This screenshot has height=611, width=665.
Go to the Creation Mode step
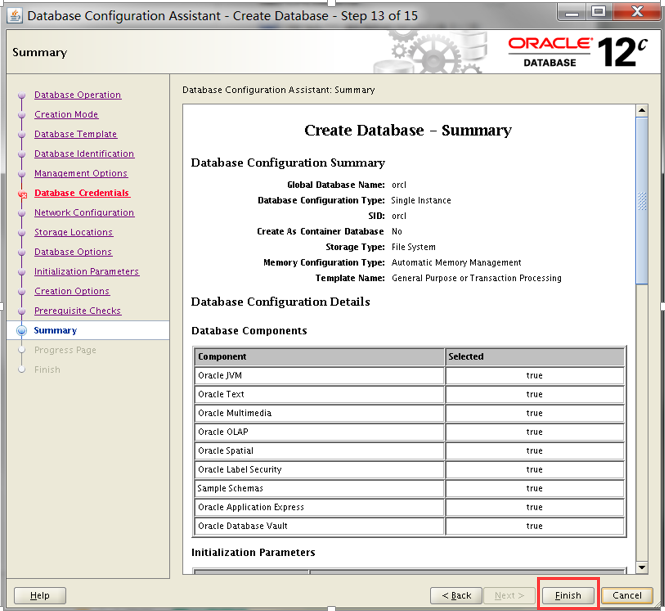click(x=66, y=114)
